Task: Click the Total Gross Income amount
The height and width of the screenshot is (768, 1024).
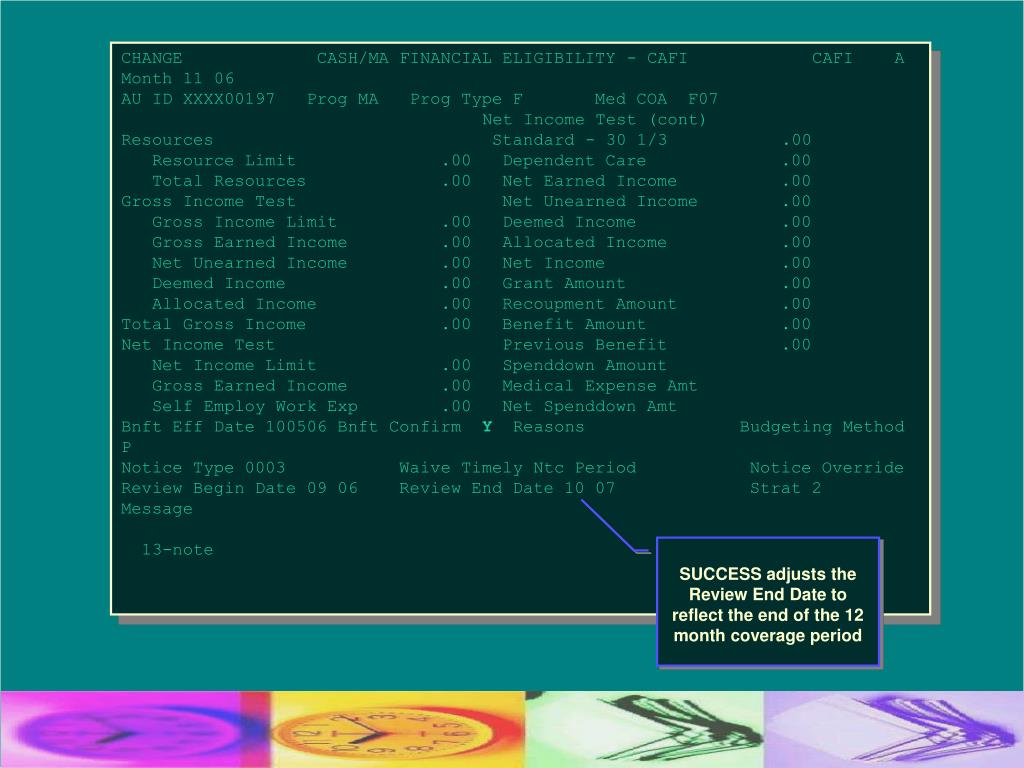Action: (x=456, y=325)
